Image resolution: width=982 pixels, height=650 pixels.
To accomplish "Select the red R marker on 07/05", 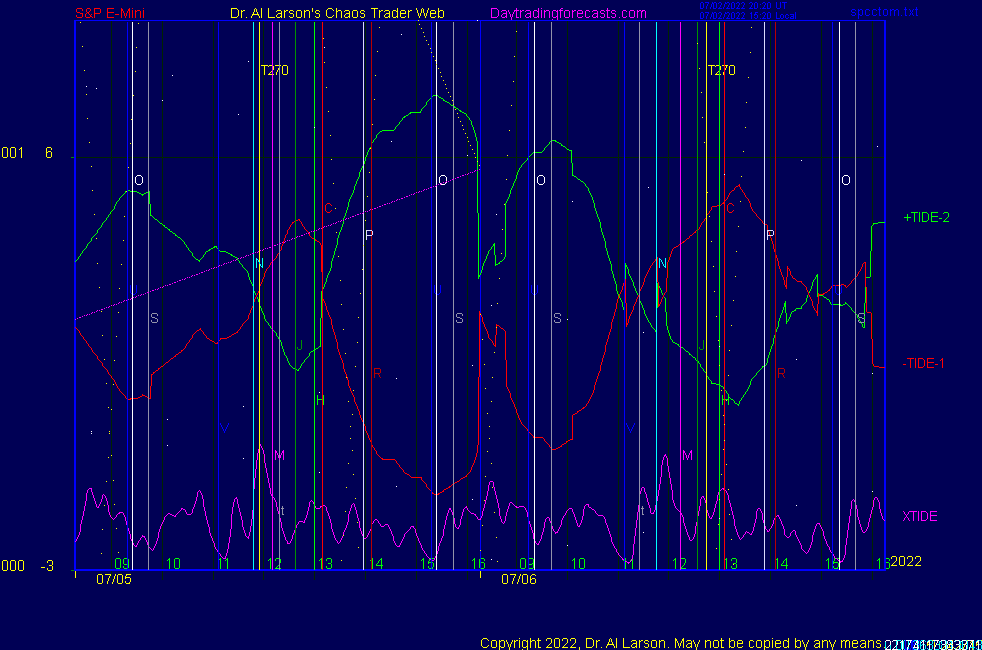I will point(377,373).
